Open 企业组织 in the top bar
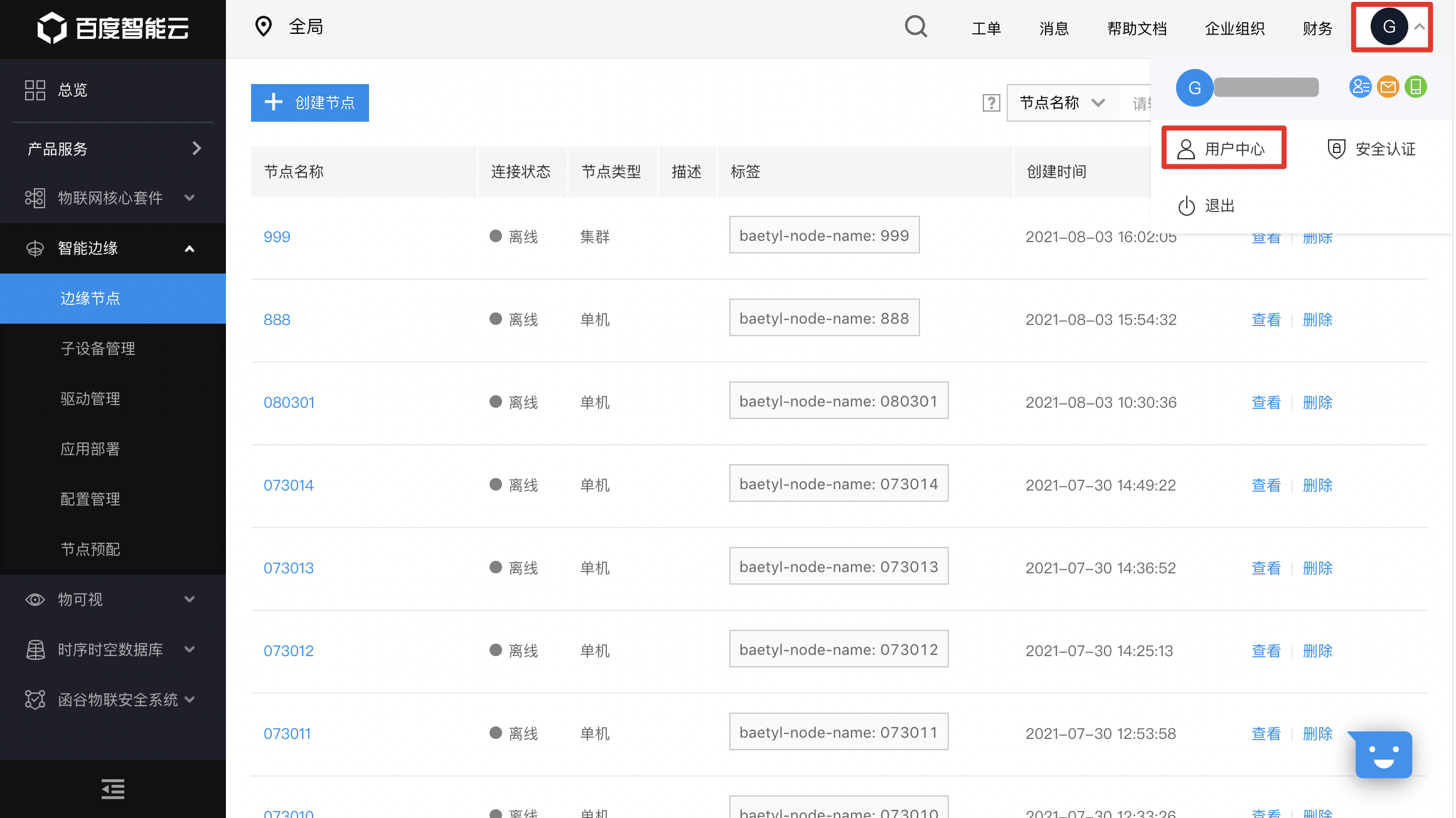1456x818 pixels. (x=1235, y=28)
